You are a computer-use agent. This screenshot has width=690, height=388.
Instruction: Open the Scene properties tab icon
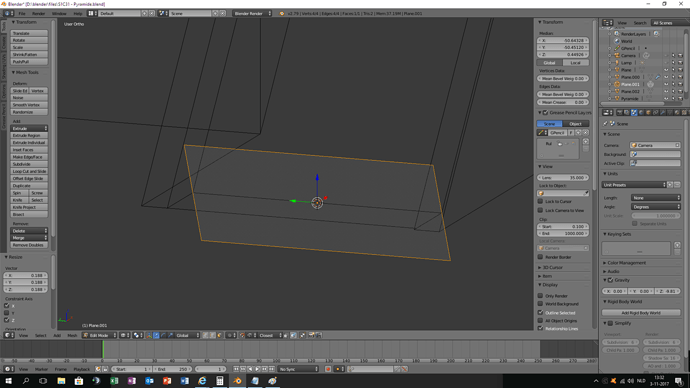pos(634,113)
